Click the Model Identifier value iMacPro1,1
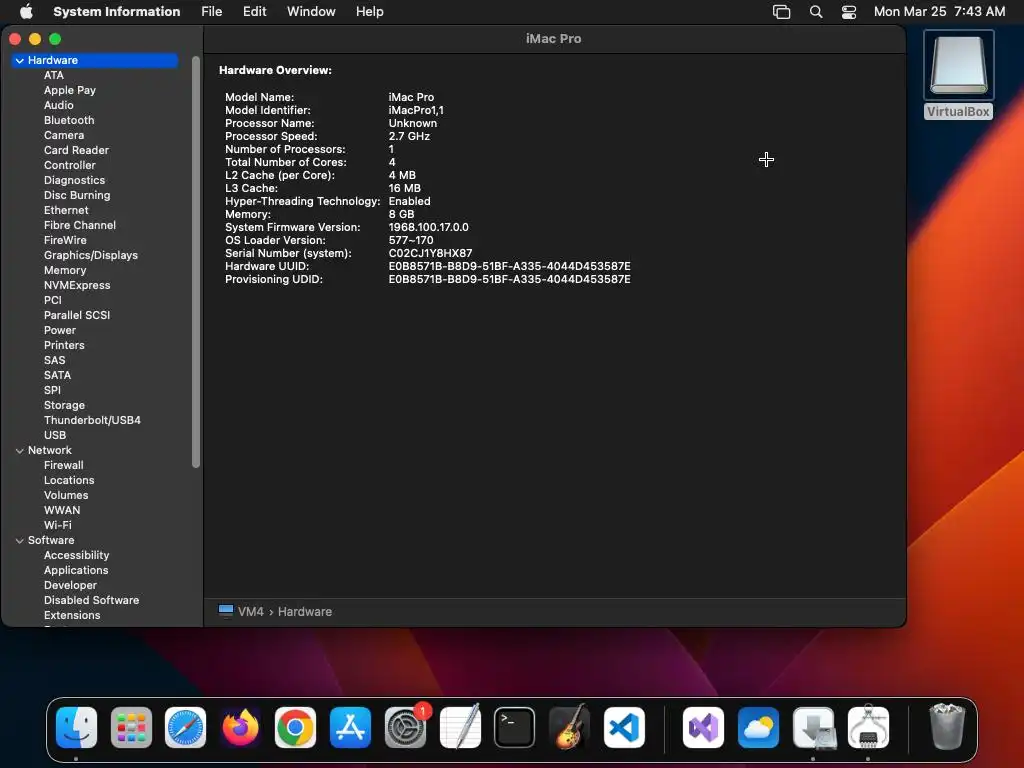This screenshot has width=1024, height=768. coord(416,110)
